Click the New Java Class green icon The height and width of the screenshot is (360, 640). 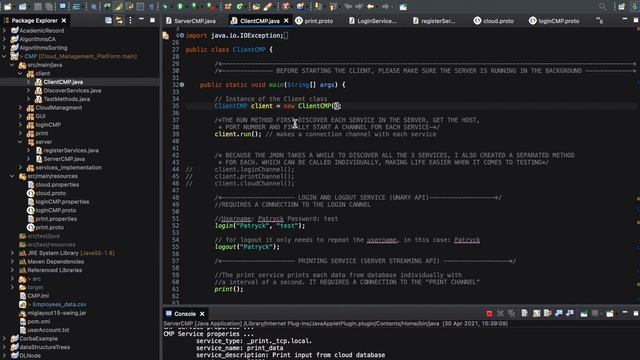click(x=240, y=6)
